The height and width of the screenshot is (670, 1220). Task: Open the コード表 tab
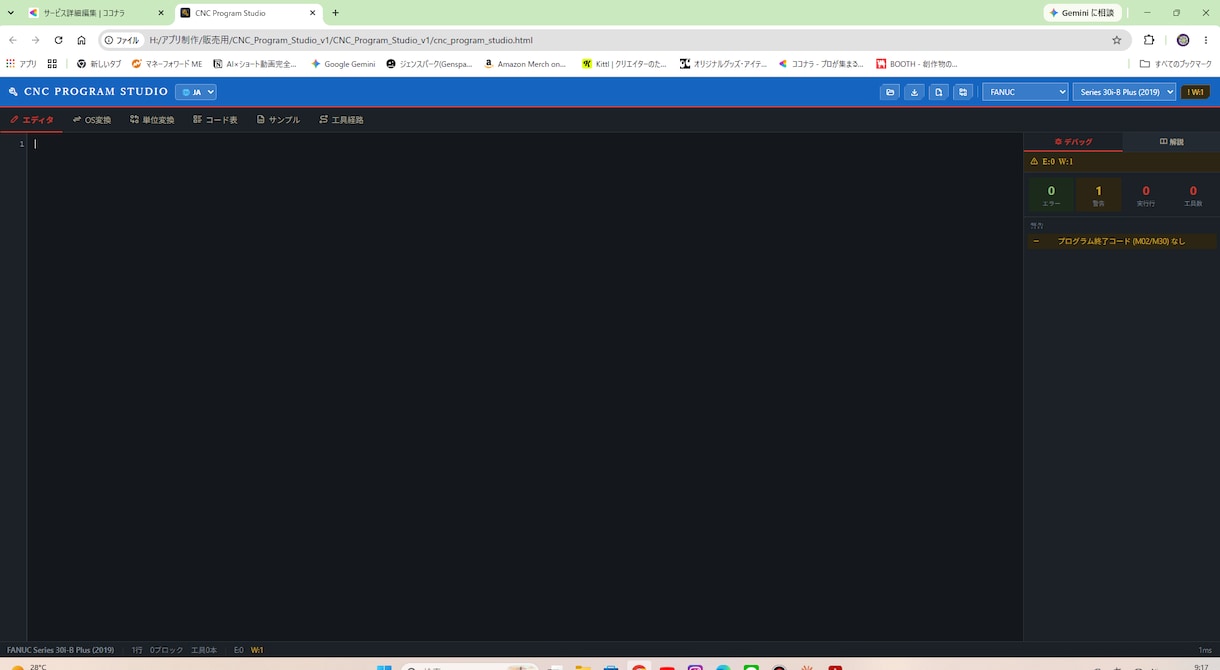tap(215, 120)
